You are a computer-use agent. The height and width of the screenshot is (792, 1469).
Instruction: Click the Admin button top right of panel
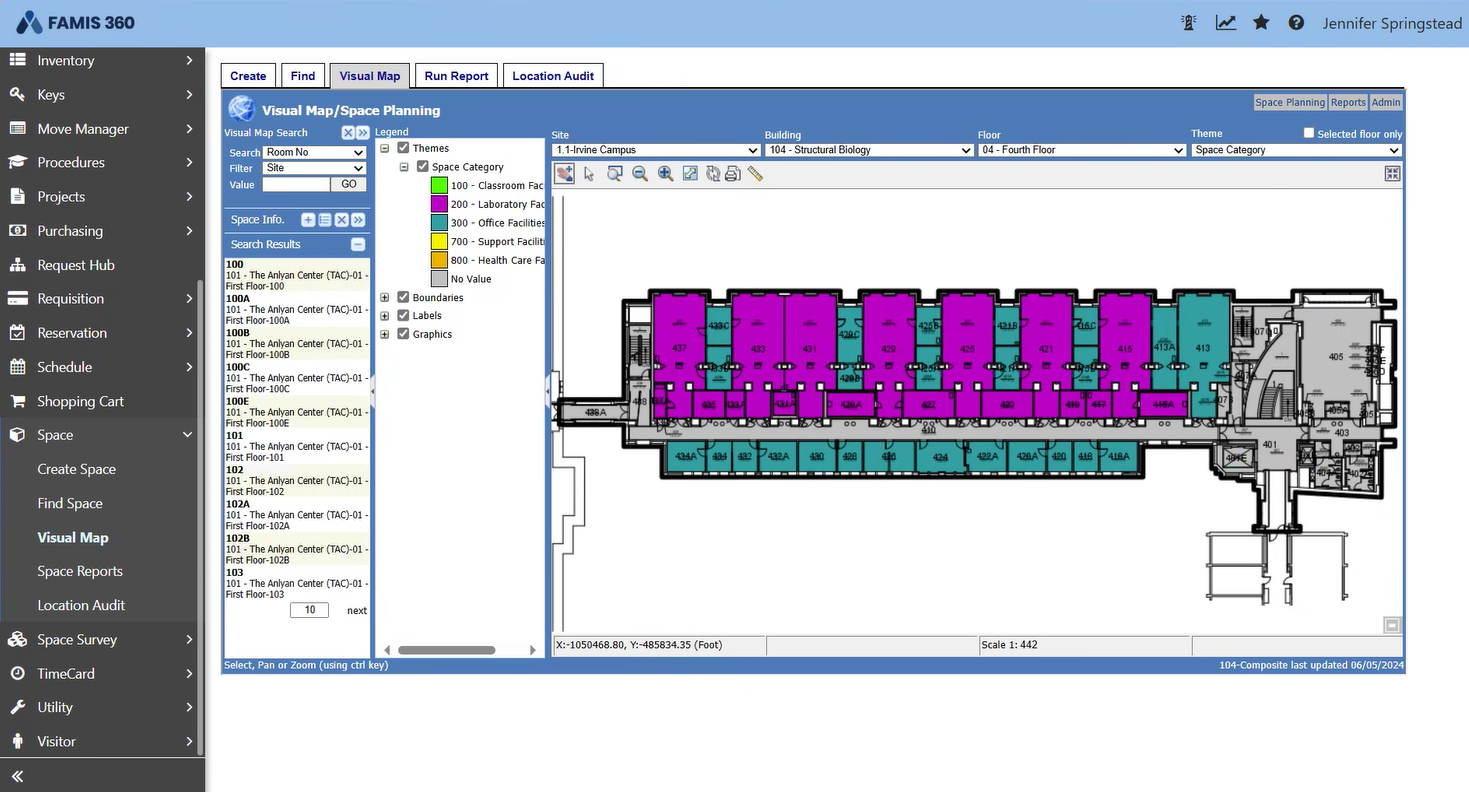point(1386,102)
